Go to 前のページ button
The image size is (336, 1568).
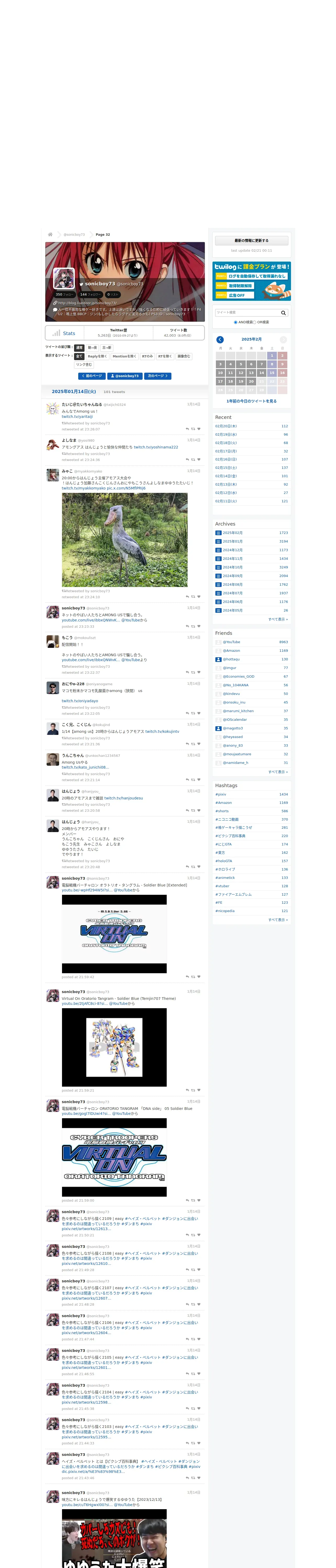click(x=92, y=376)
